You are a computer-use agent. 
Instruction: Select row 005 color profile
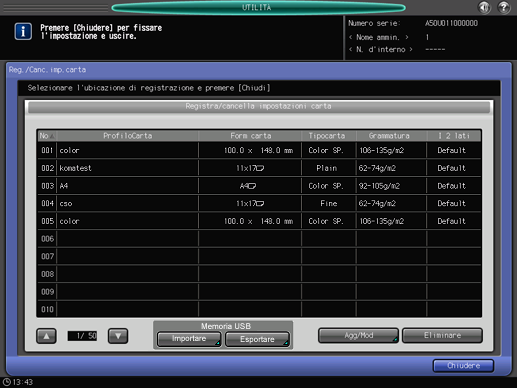coord(259,221)
